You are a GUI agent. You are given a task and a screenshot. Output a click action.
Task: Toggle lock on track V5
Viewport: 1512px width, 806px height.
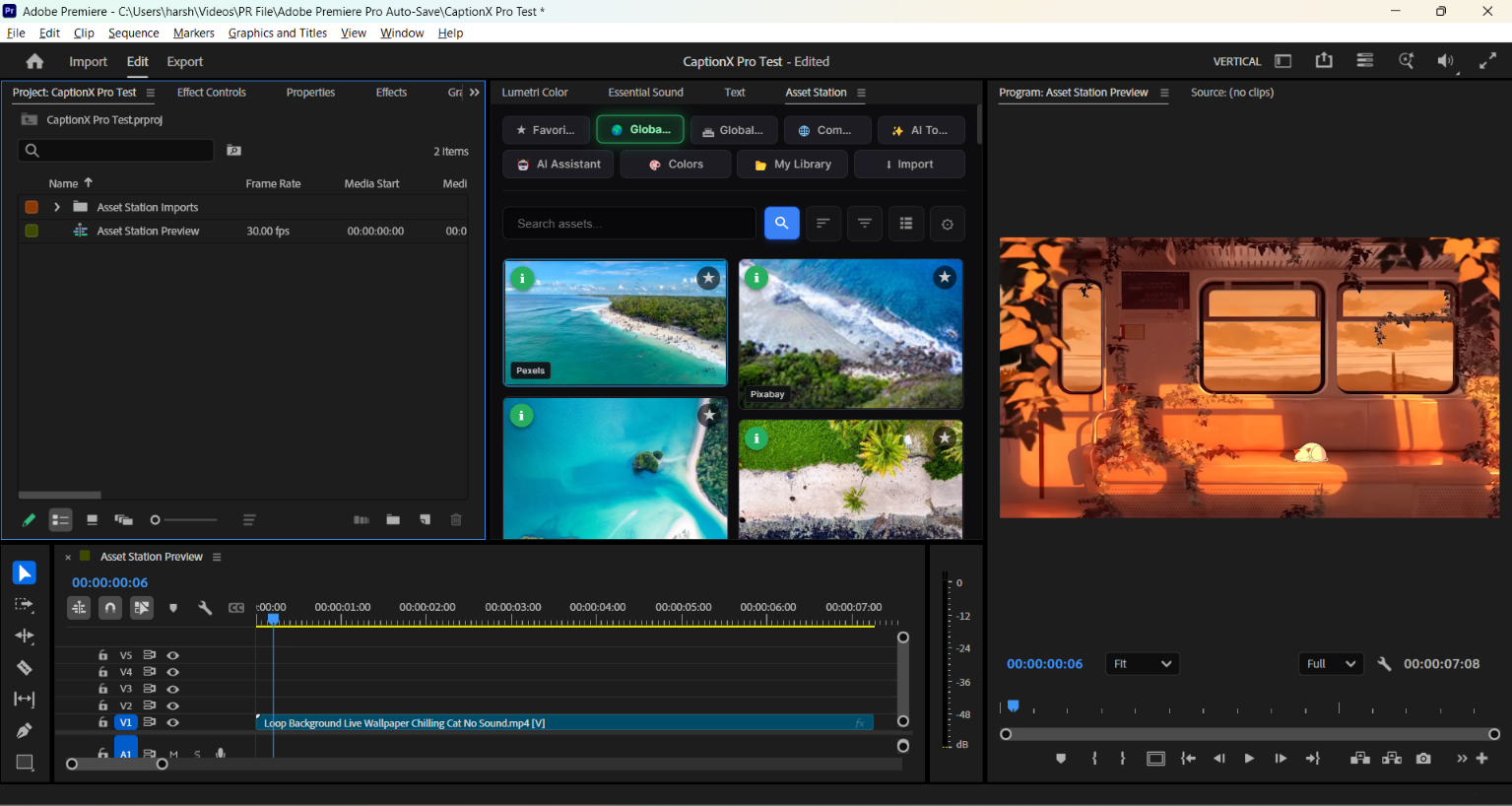pos(102,655)
